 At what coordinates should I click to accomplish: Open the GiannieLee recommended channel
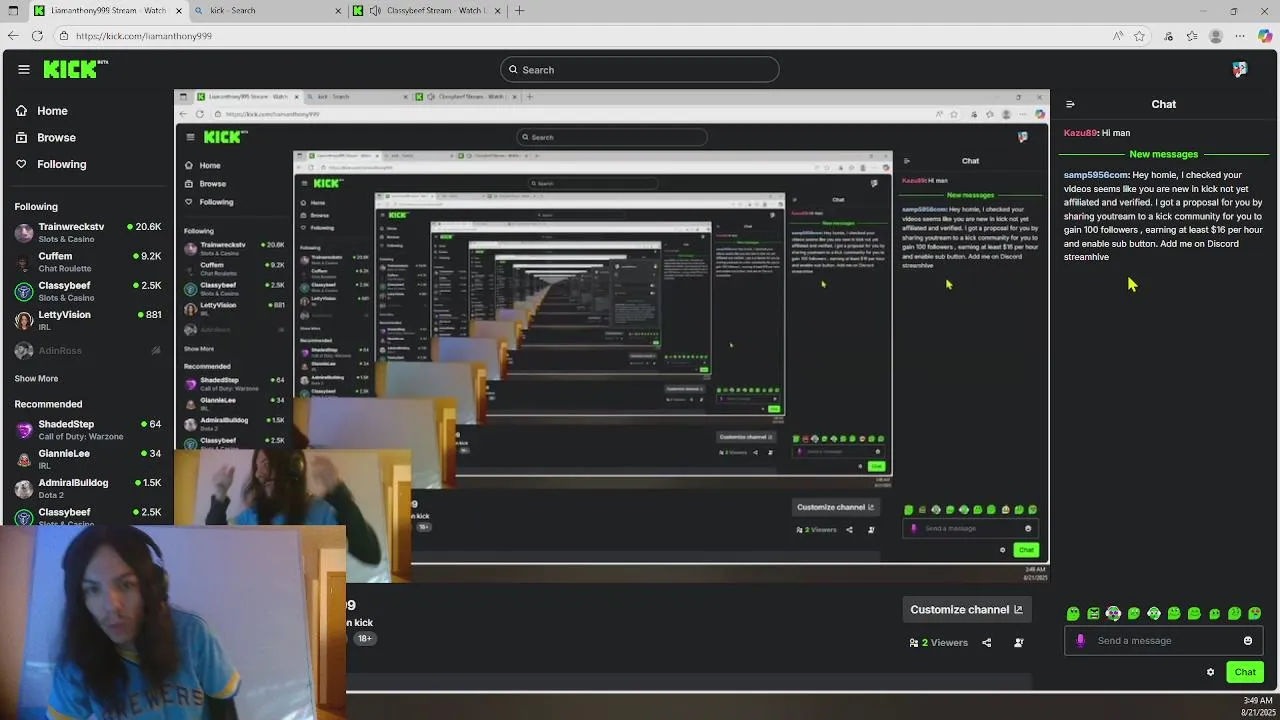tap(88, 459)
